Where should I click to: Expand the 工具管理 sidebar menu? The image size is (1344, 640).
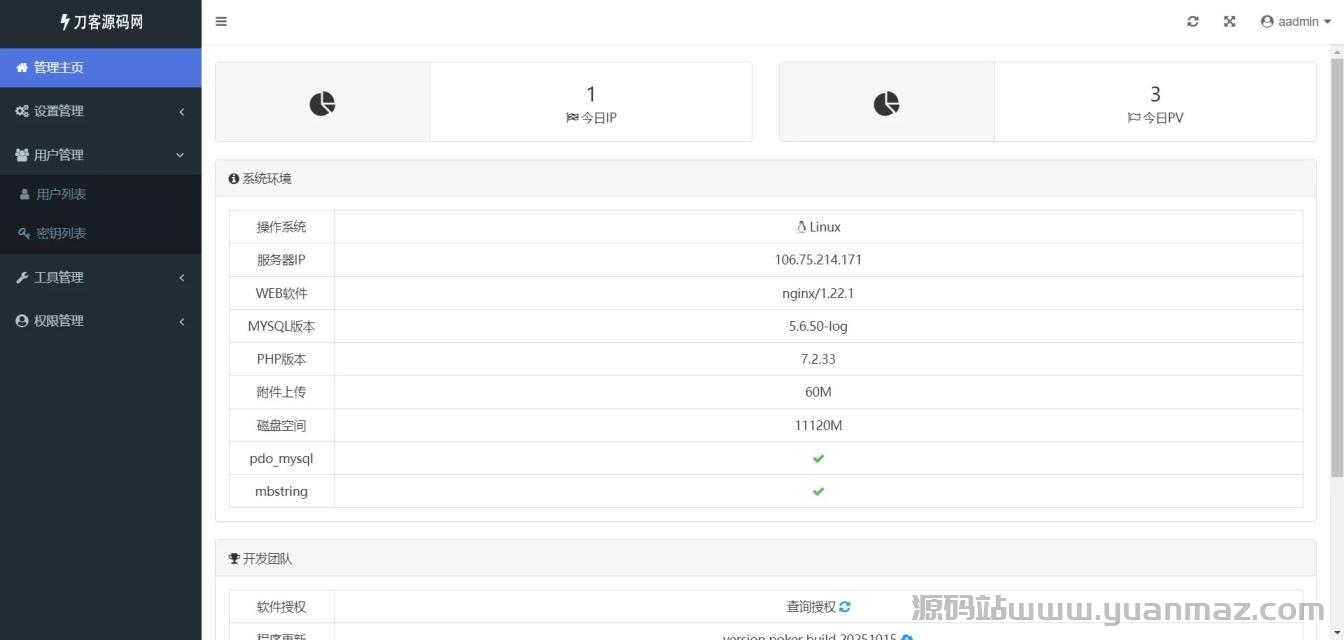point(100,277)
